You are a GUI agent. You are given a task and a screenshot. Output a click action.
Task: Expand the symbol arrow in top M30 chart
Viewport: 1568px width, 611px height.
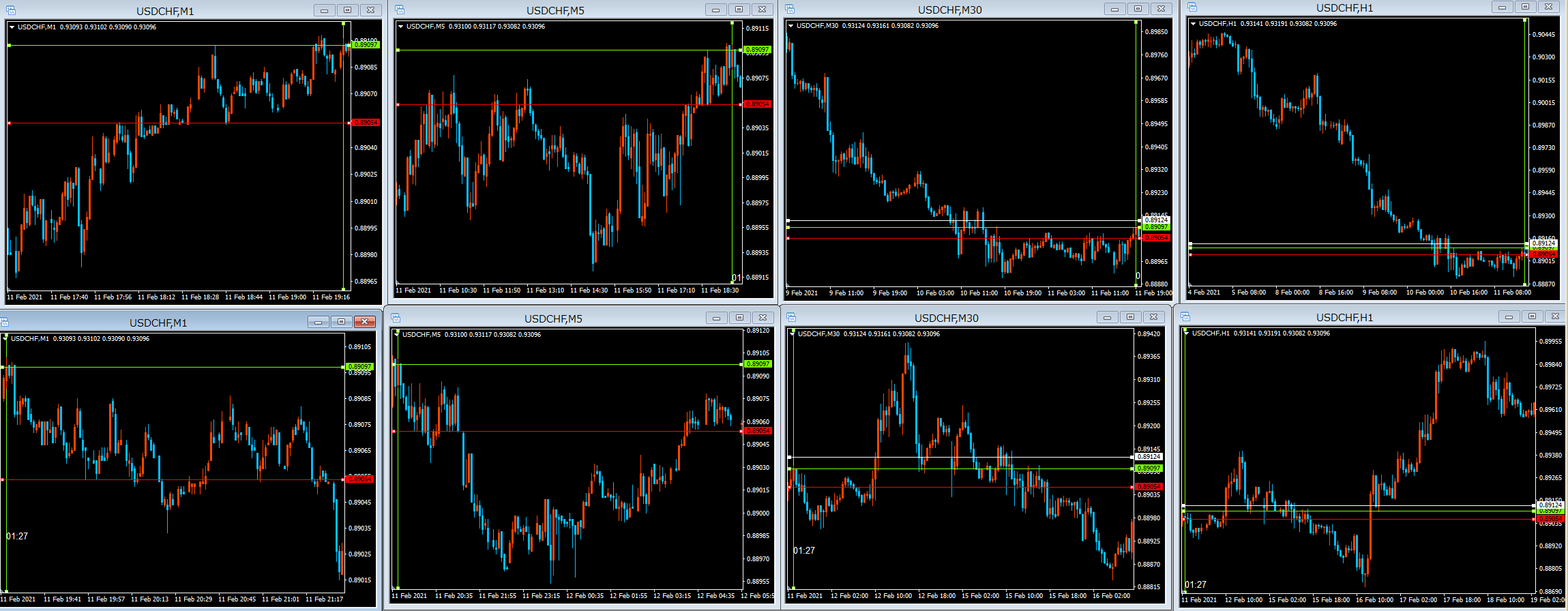[791, 26]
